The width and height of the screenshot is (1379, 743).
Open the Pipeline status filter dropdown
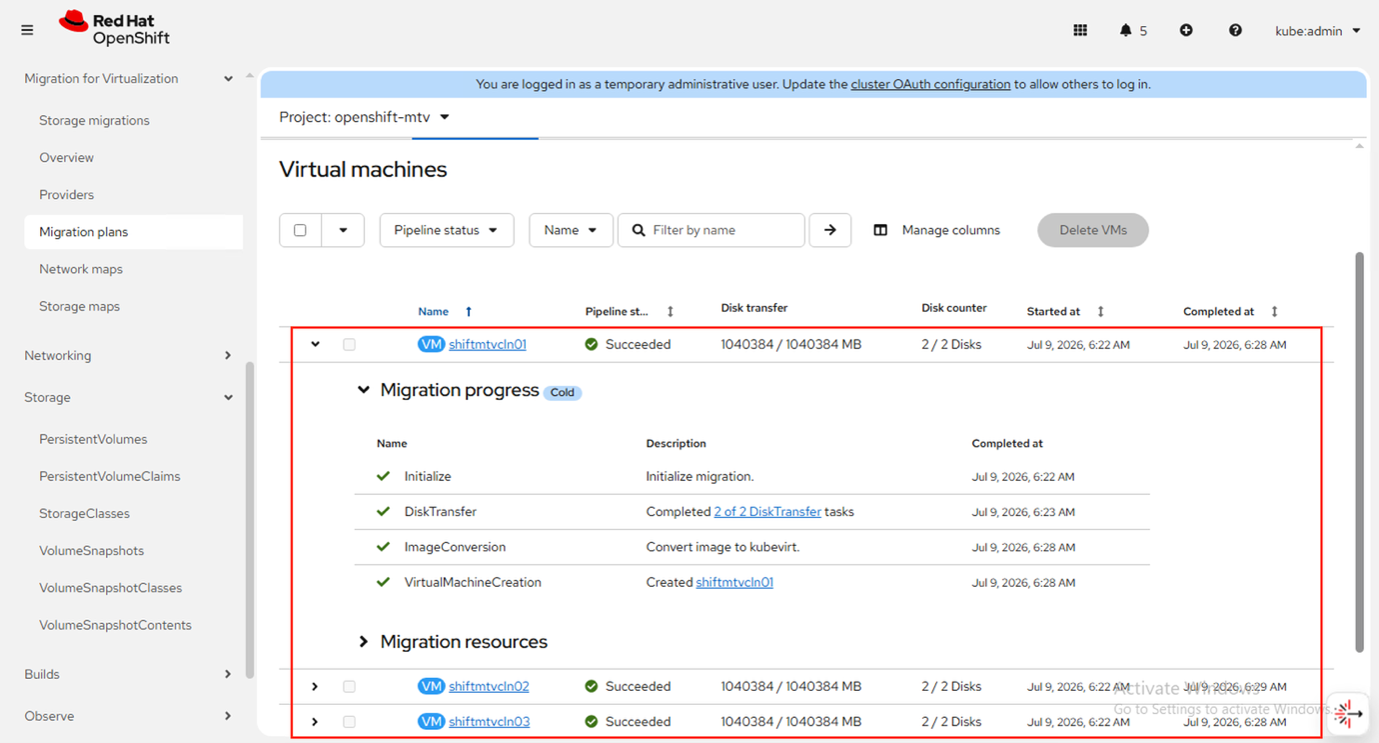(x=446, y=230)
